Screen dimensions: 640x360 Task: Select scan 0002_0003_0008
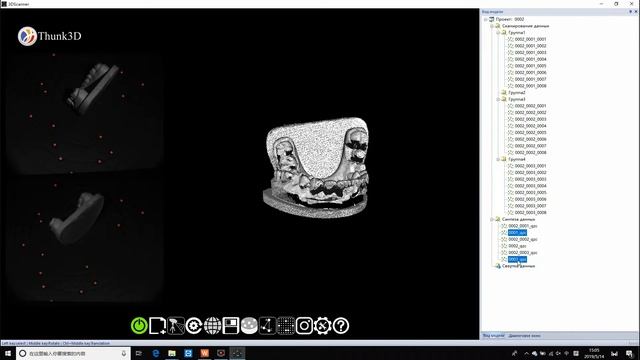pos(530,212)
